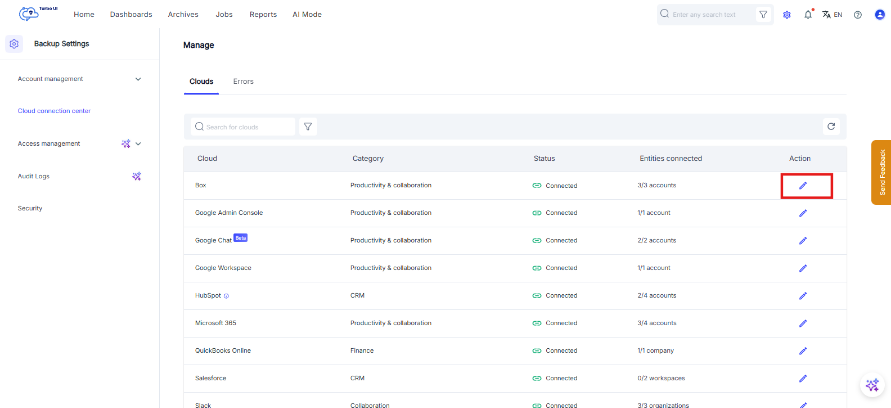Edit the Google Chat connection

[803, 240]
